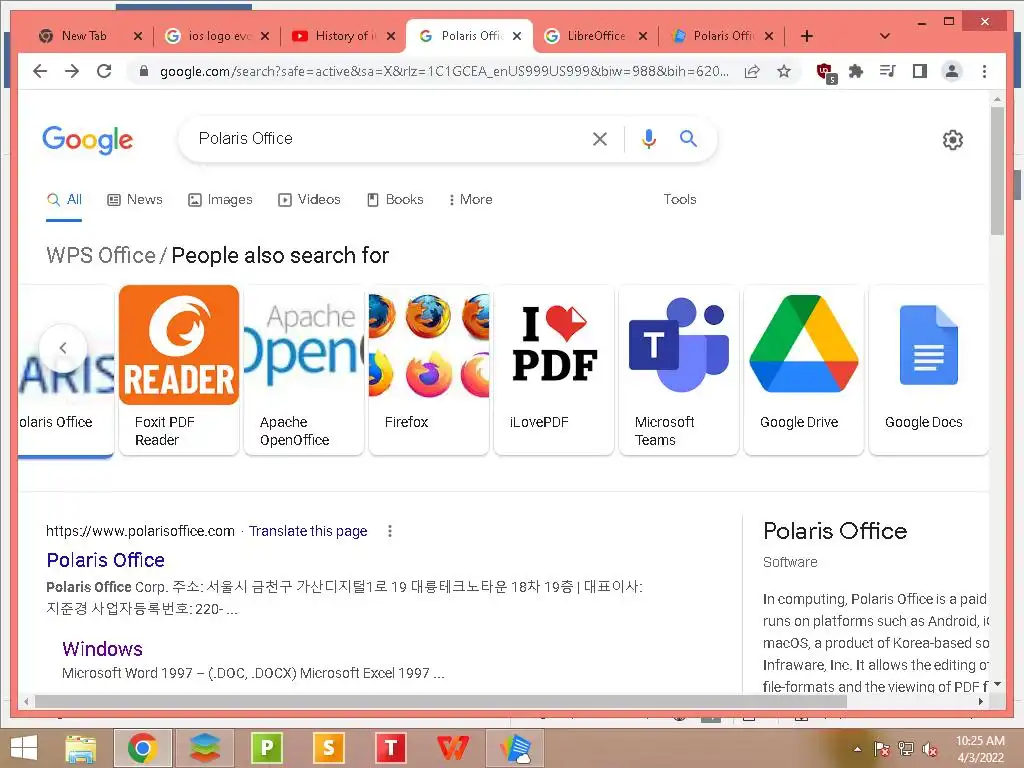Go back to the previous page
The height and width of the screenshot is (768, 1024).
[x=40, y=71]
